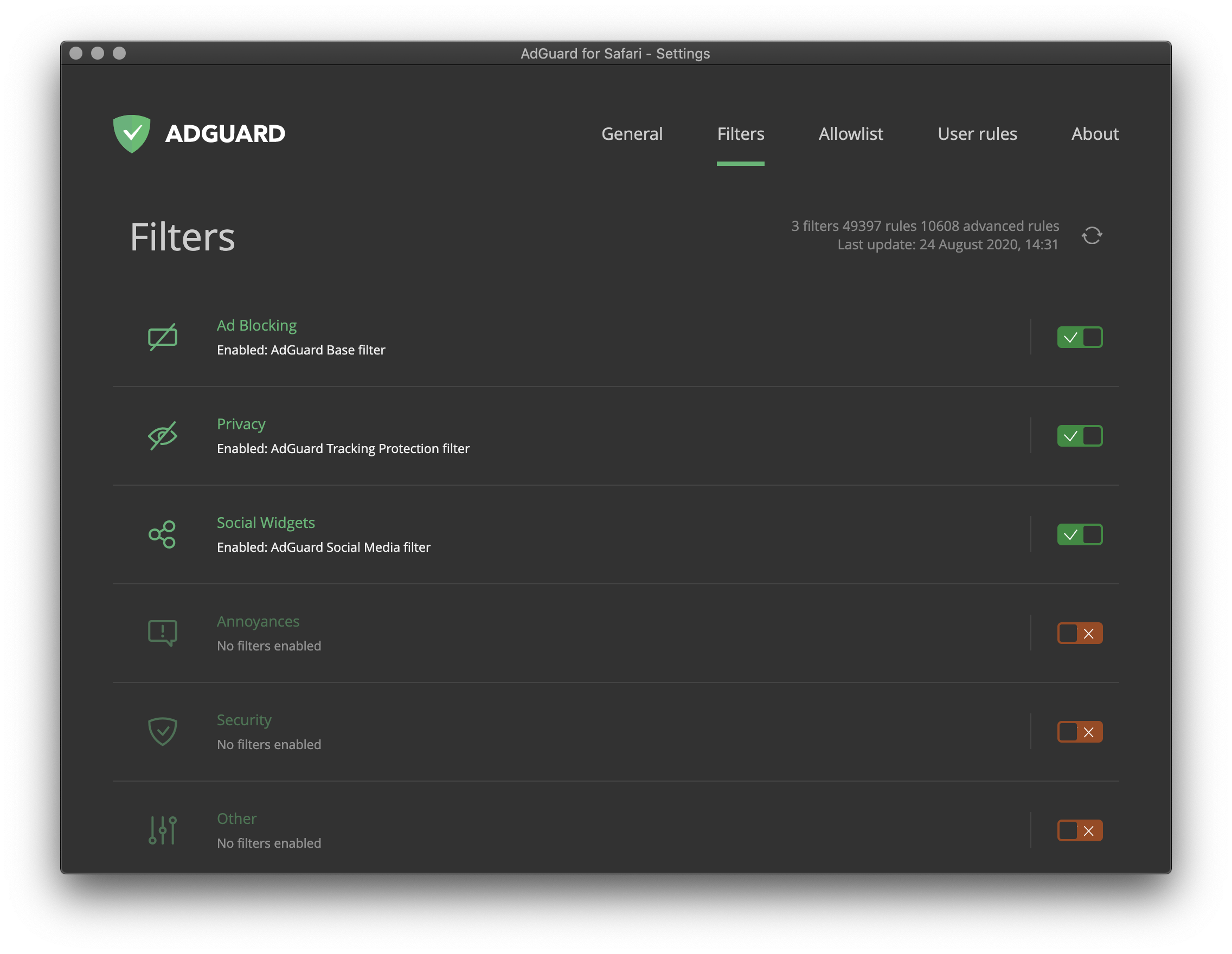Click 'No filters enabled' under Annoyances

click(x=269, y=646)
